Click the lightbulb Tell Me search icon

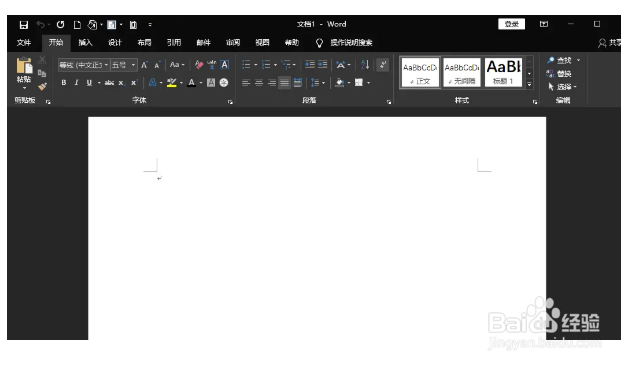(x=319, y=43)
